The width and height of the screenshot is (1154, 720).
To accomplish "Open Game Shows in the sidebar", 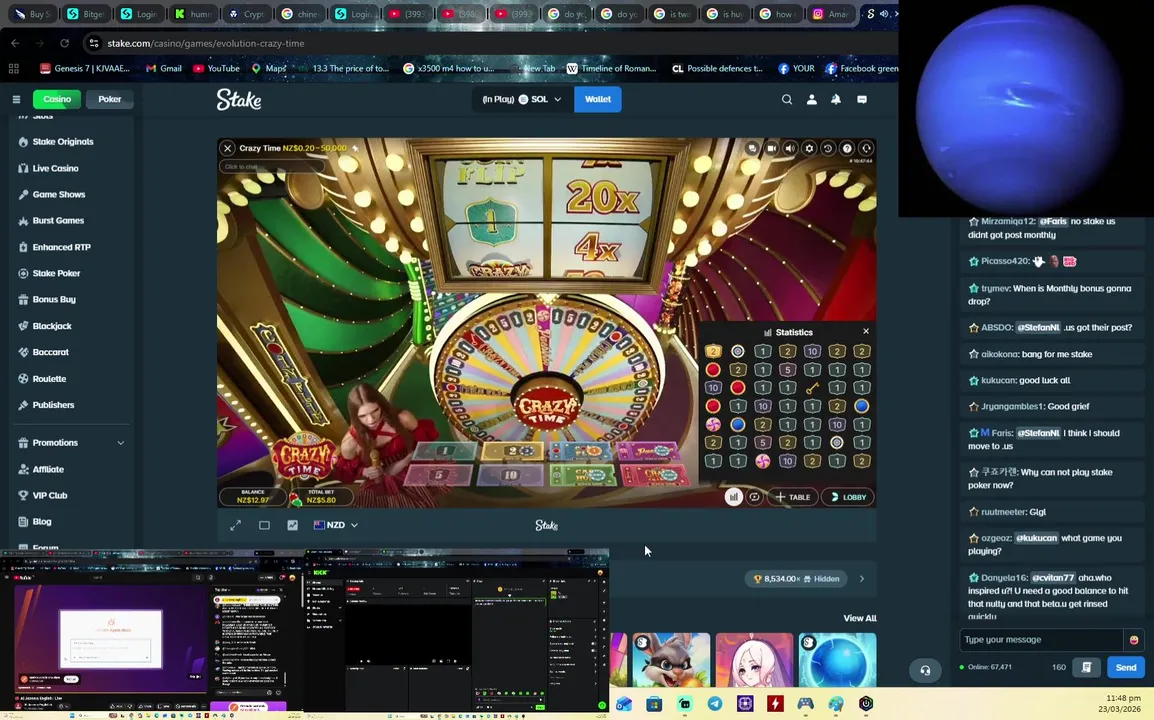I will [x=59, y=194].
